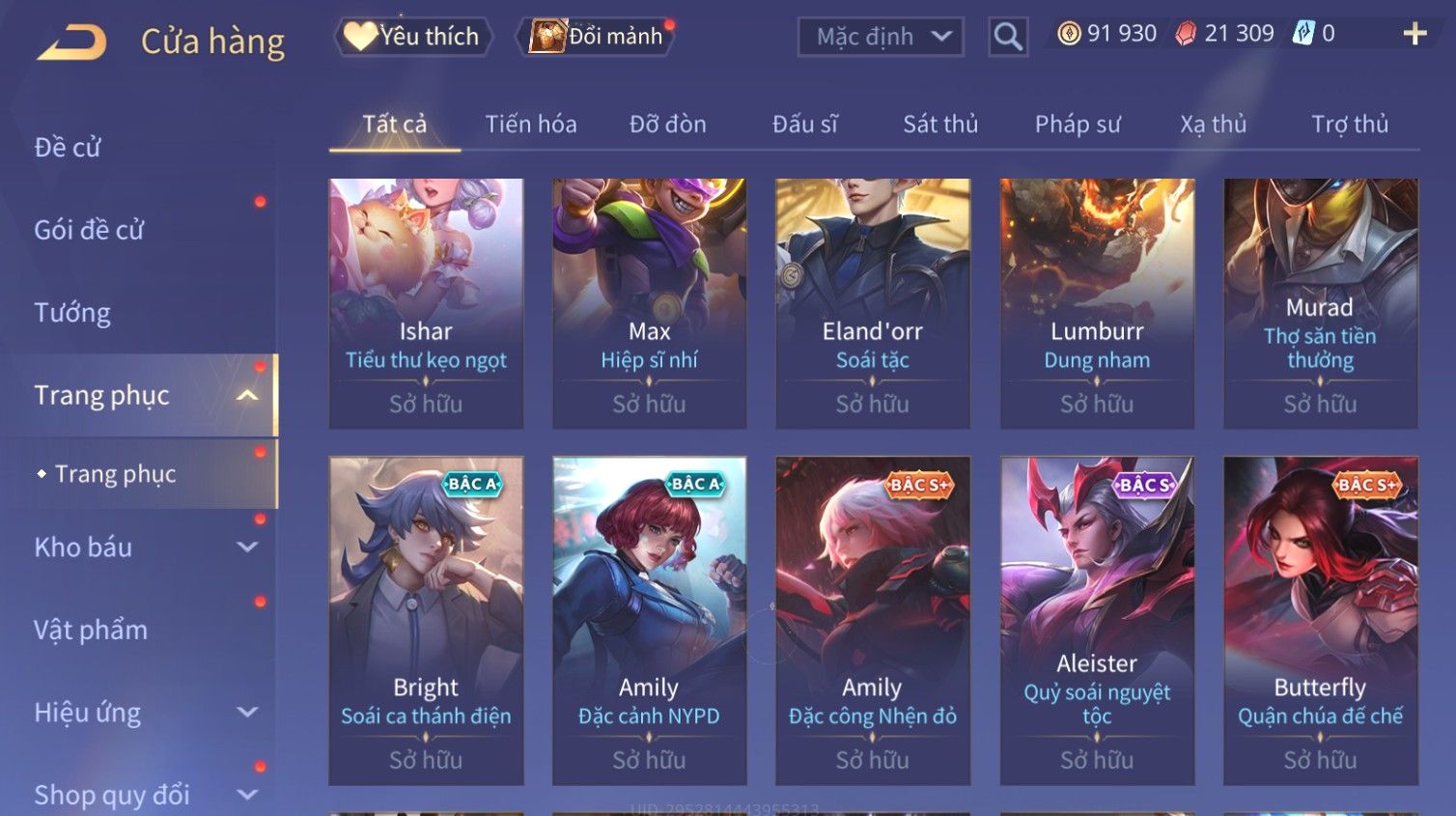Switch to the Sát thủ tab

(x=940, y=124)
